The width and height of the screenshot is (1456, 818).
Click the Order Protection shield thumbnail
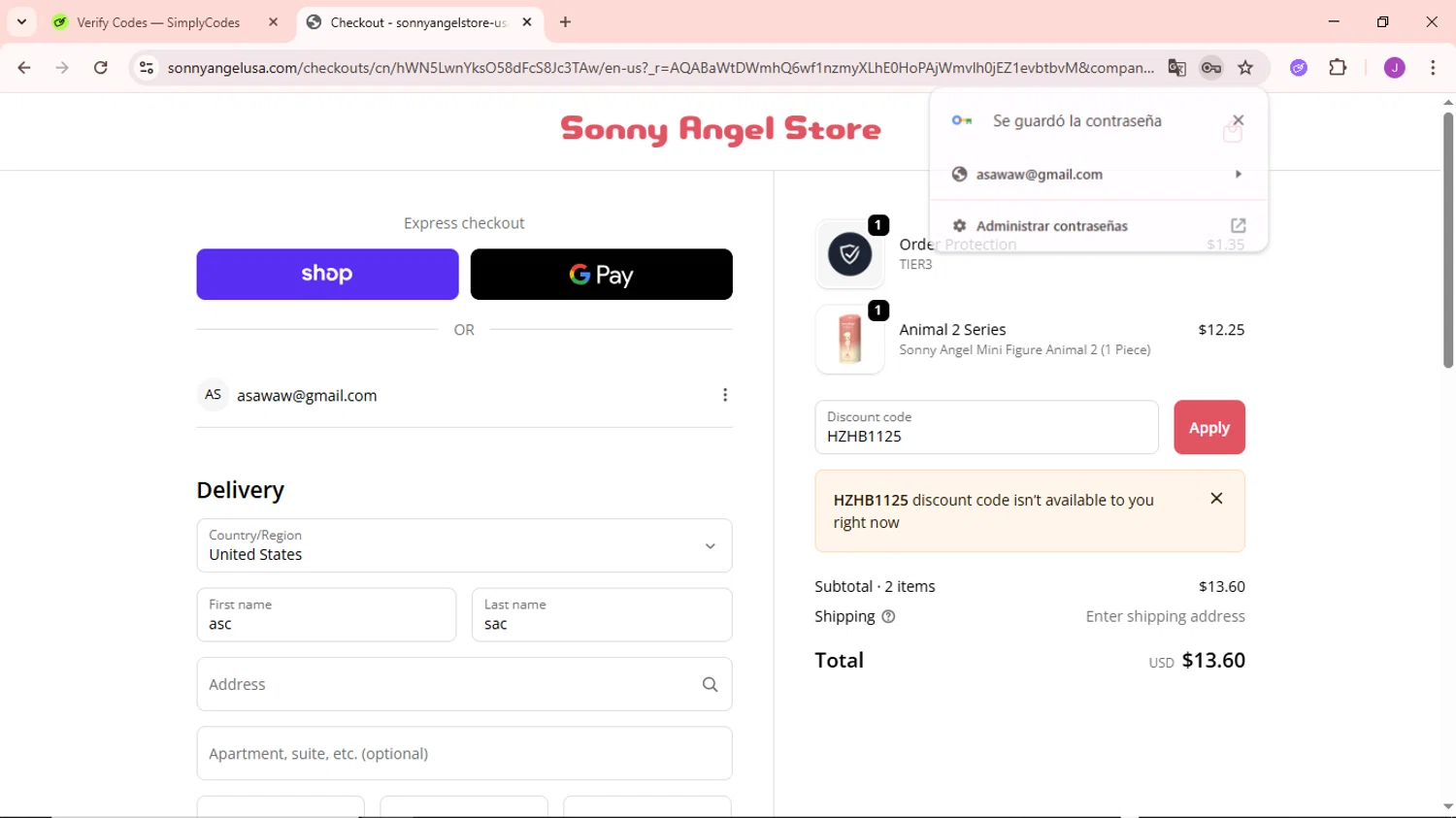(x=849, y=254)
